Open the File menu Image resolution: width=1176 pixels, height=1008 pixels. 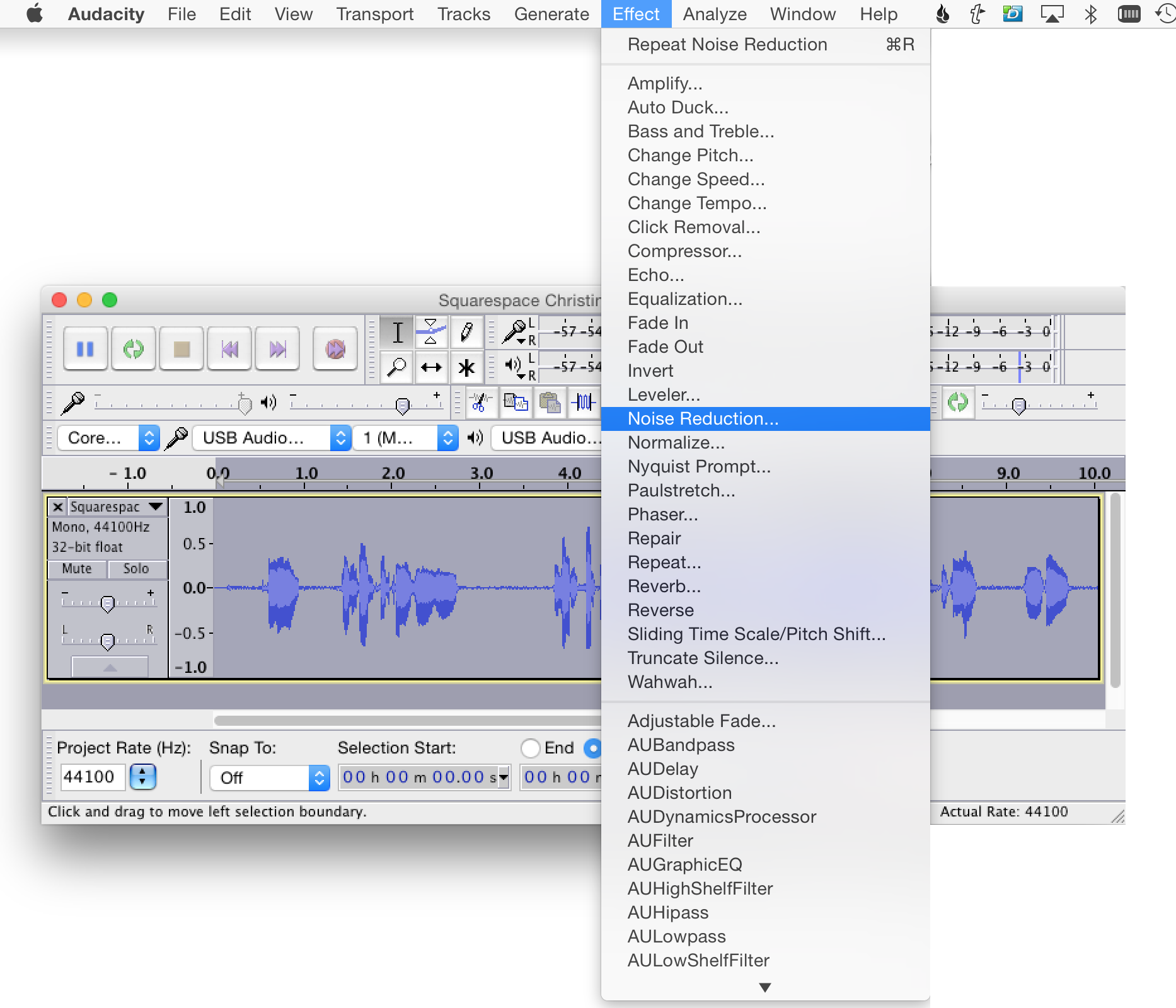coord(182,14)
